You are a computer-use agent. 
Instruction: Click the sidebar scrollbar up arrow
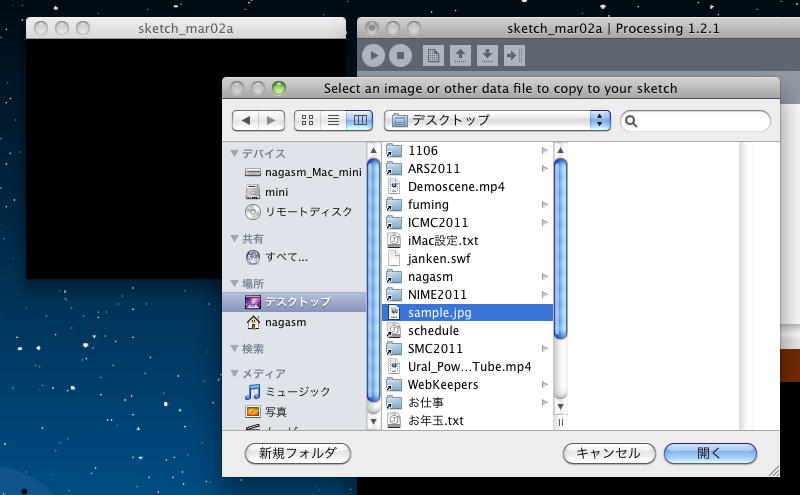tap(373, 150)
